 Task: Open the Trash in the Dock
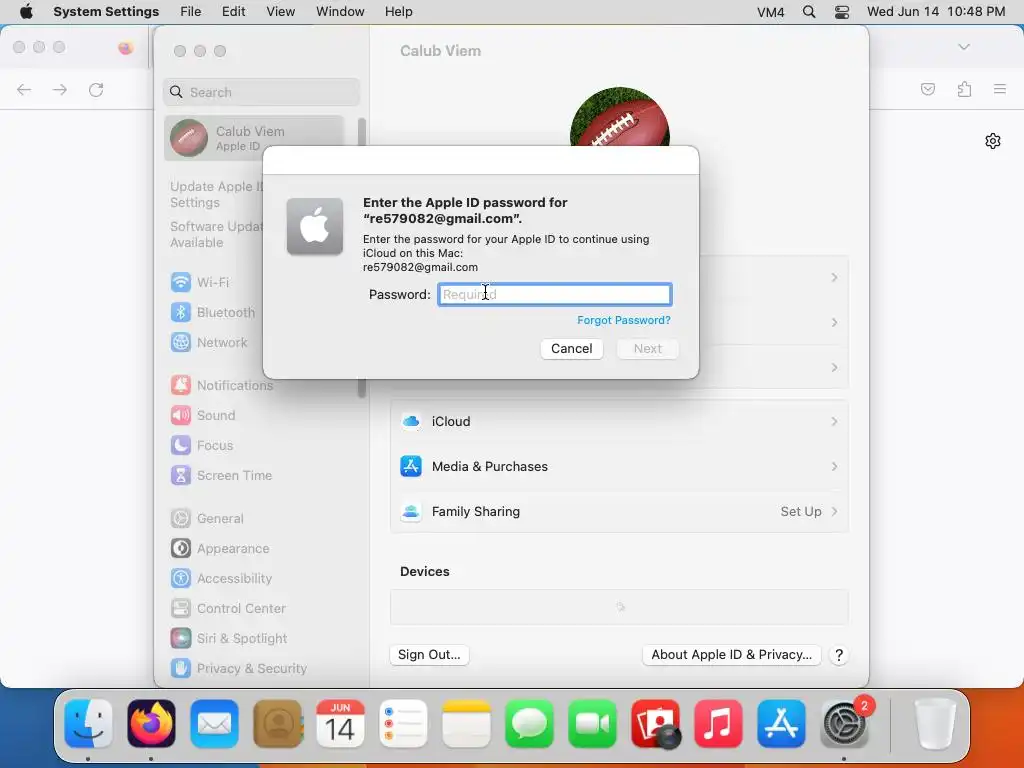[935, 724]
